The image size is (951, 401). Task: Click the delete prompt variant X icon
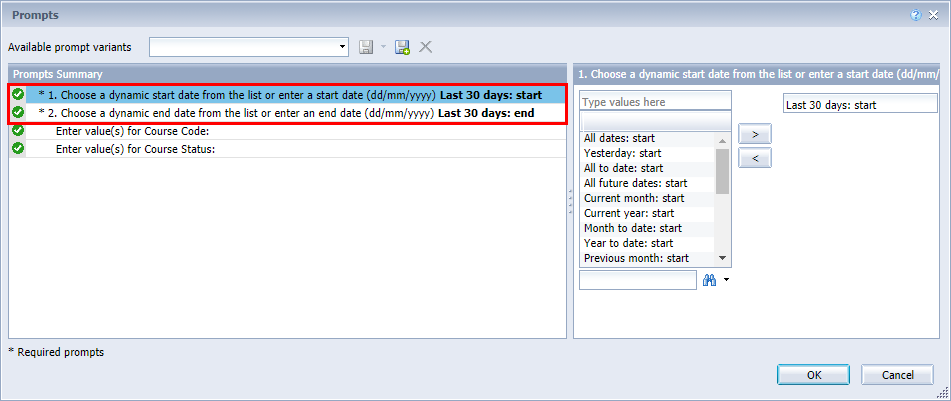tap(425, 47)
